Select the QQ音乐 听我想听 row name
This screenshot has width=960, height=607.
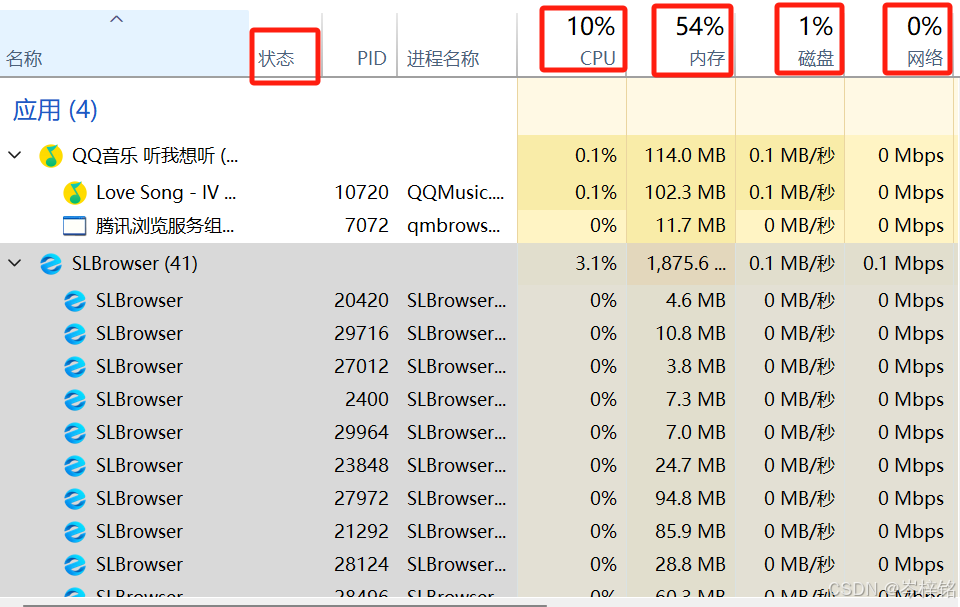pos(155,156)
